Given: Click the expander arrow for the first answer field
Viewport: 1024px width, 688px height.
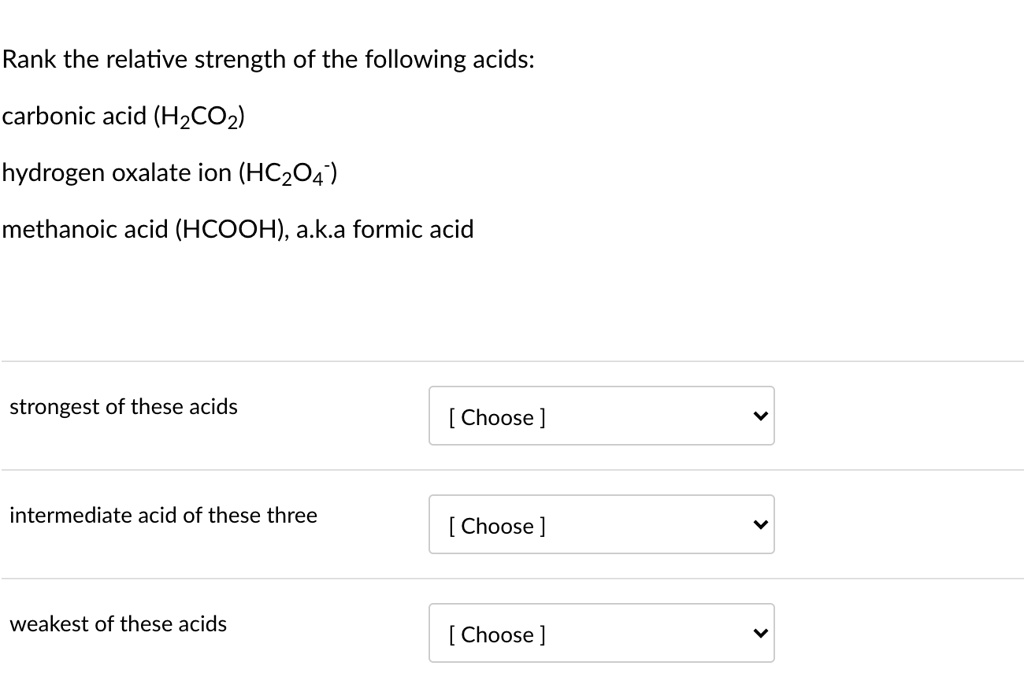Looking at the screenshot, I should point(761,415).
